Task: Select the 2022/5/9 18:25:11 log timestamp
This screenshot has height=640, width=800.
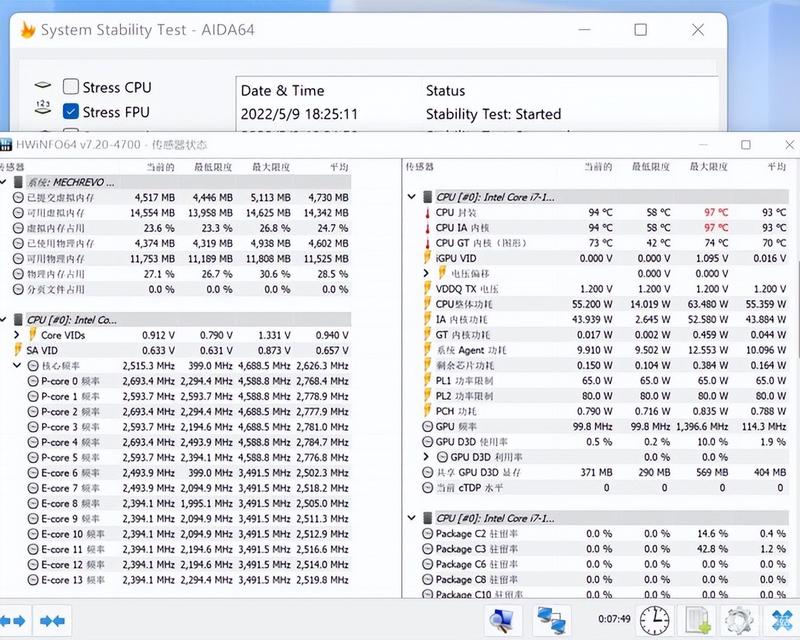Action: (x=299, y=114)
